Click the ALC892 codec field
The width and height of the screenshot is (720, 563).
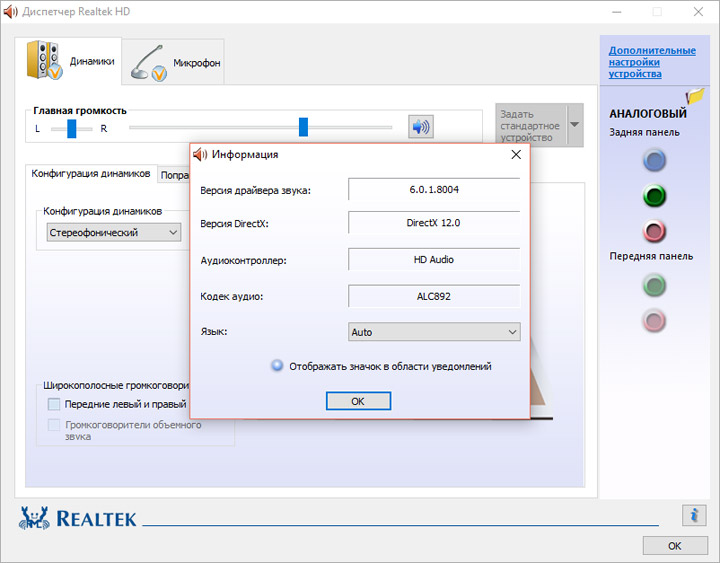[x=434, y=296]
